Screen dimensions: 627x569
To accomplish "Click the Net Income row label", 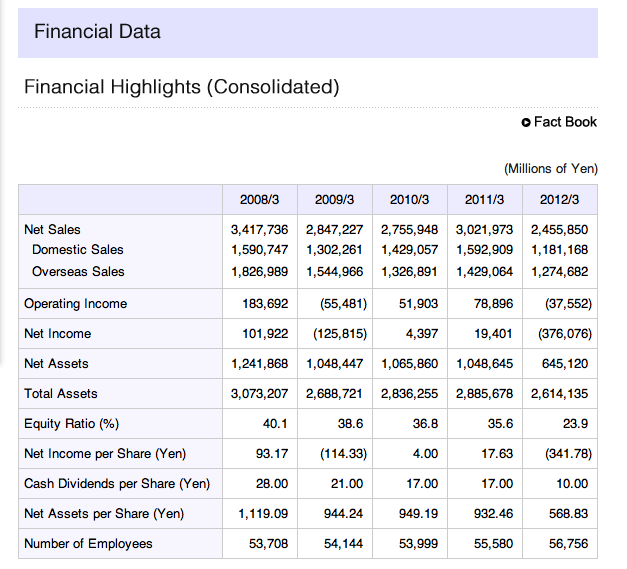I will point(58,333).
